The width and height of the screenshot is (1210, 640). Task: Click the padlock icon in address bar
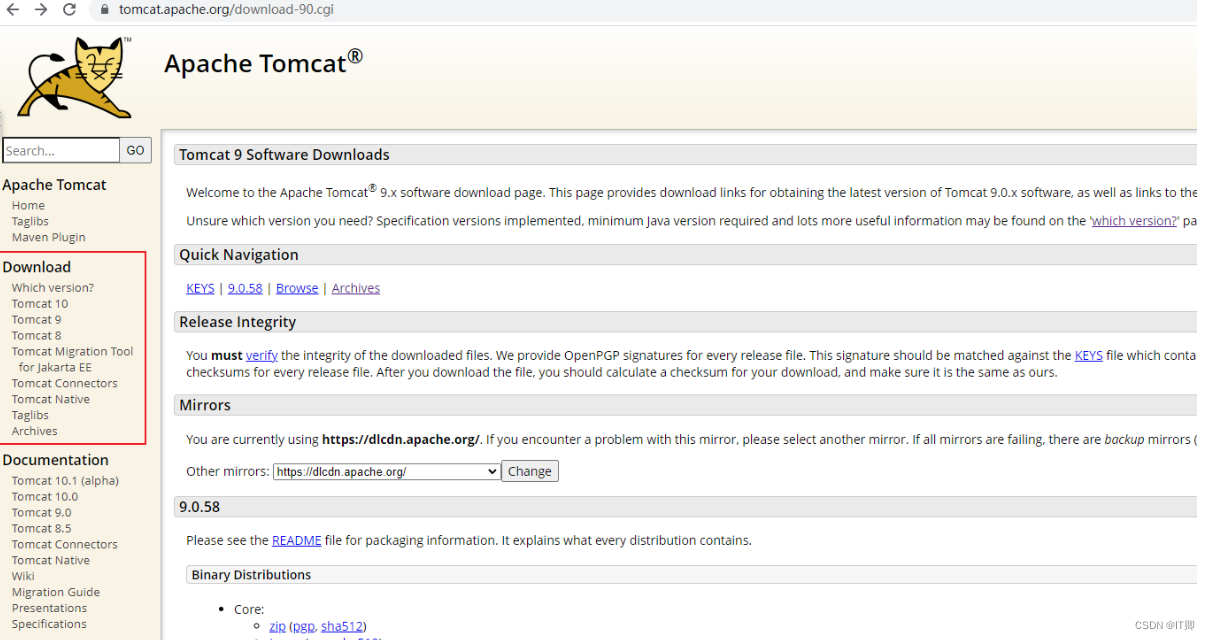click(103, 12)
